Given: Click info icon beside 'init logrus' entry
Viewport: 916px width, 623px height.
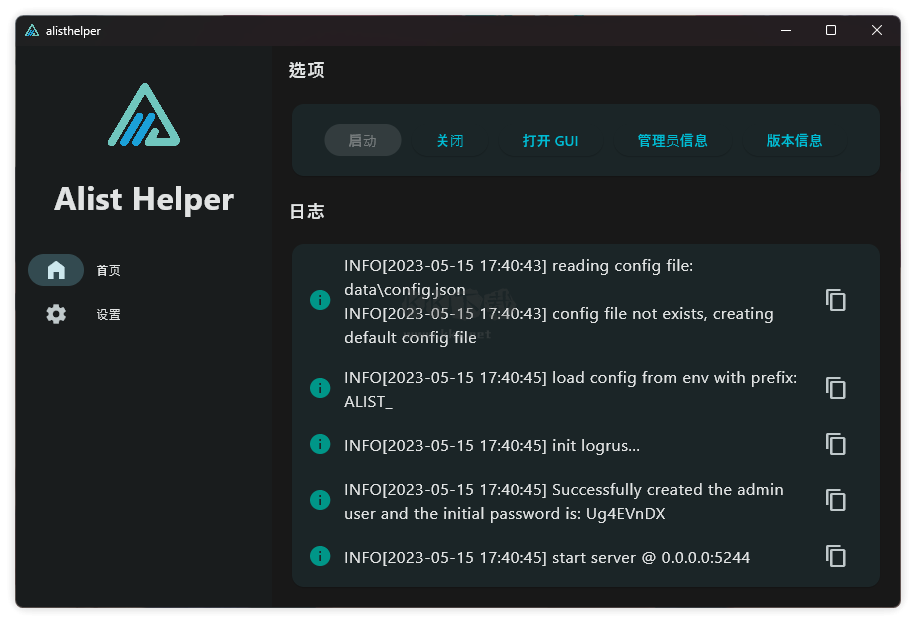Looking at the screenshot, I should [x=320, y=444].
